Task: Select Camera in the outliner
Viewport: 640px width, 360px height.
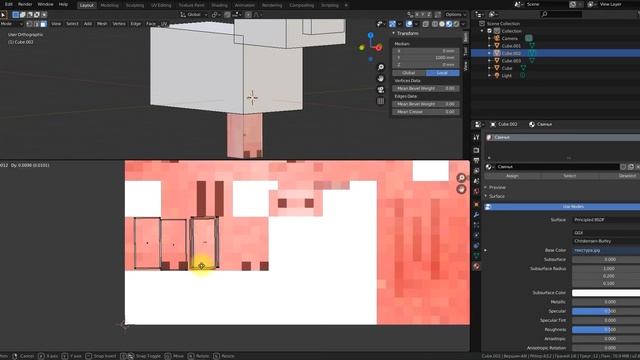Action: pyautogui.click(x=510, y=38)
